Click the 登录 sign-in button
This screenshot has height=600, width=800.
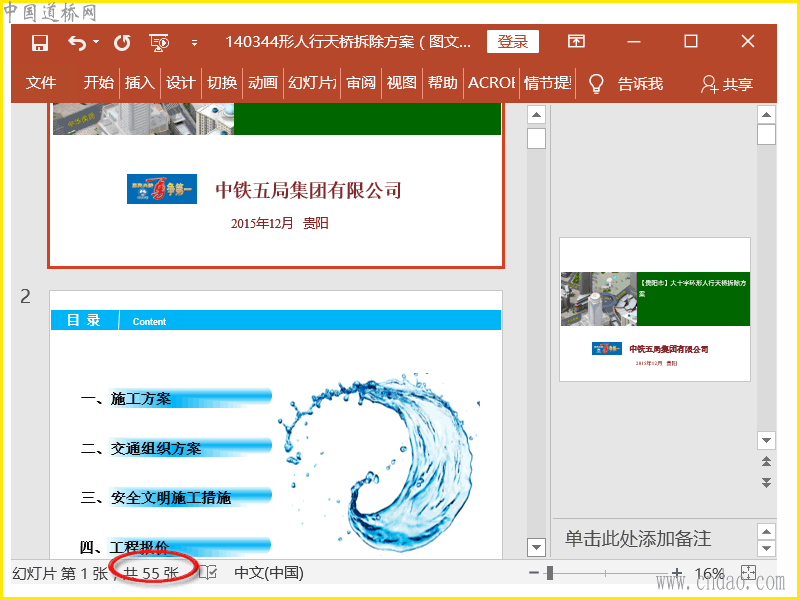click(x=513, y=41)
